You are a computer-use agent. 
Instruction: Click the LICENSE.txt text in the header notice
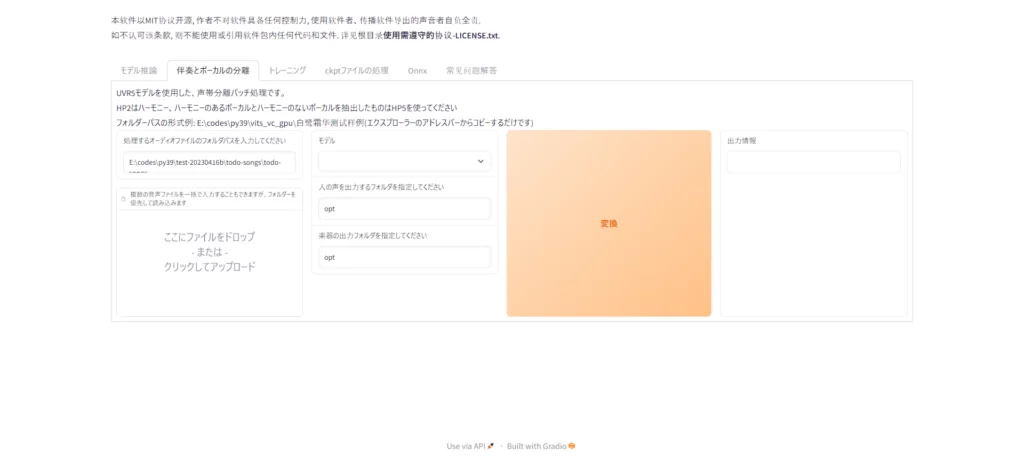pyautogui.click(x=476, y=35)
